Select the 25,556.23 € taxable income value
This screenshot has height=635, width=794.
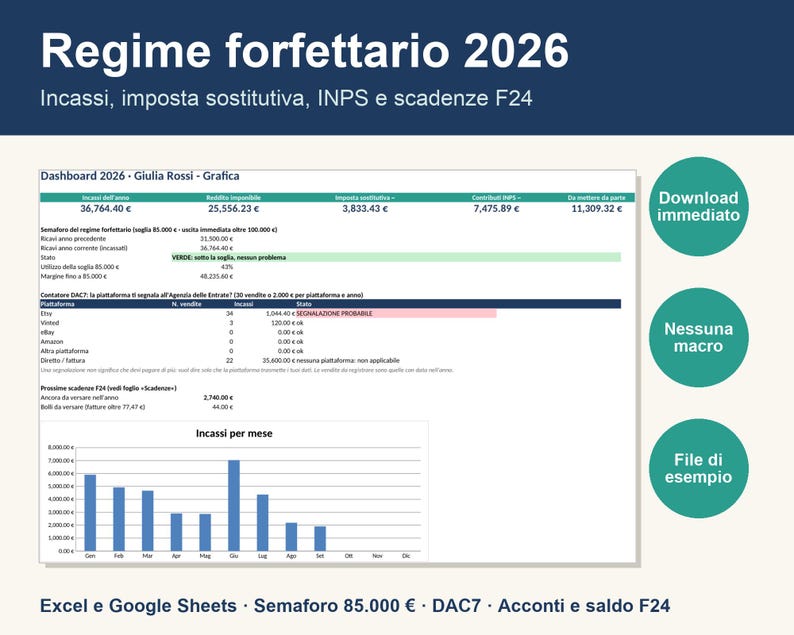point(233,209)
